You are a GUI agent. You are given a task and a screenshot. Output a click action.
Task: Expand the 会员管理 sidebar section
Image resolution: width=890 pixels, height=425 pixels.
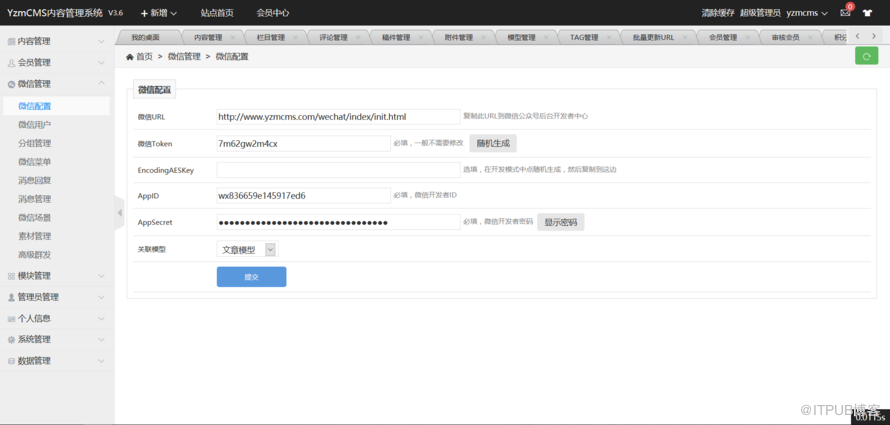coord(55,62)
